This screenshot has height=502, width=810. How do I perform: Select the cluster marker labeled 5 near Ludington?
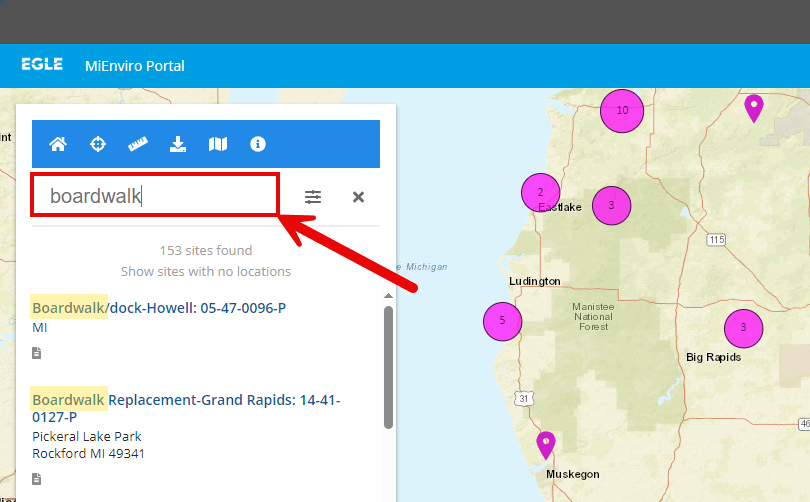[502, 321]
